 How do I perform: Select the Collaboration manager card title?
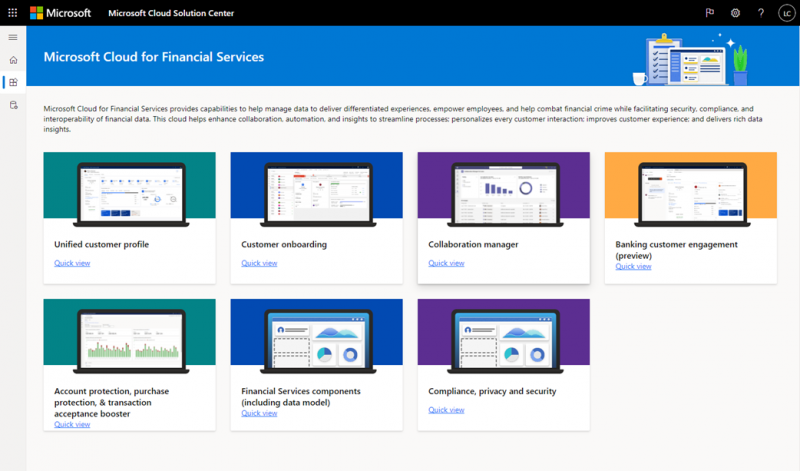point(473,244)
